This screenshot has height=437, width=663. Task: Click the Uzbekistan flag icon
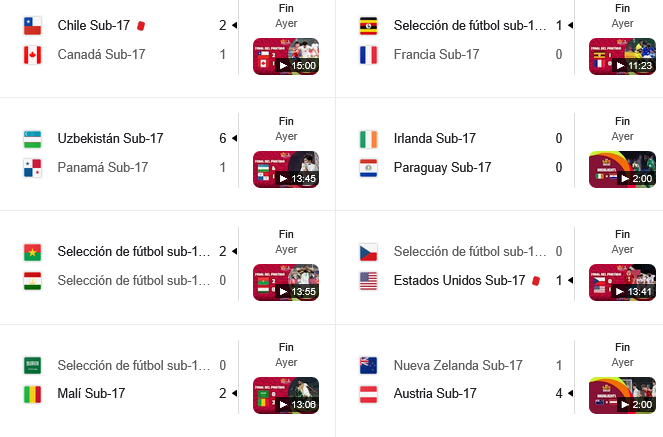click(32, 138)
